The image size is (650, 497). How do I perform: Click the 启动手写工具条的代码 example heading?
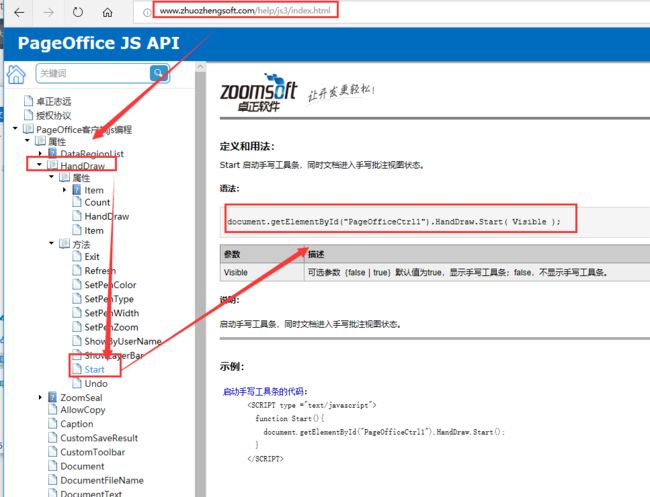265,391
